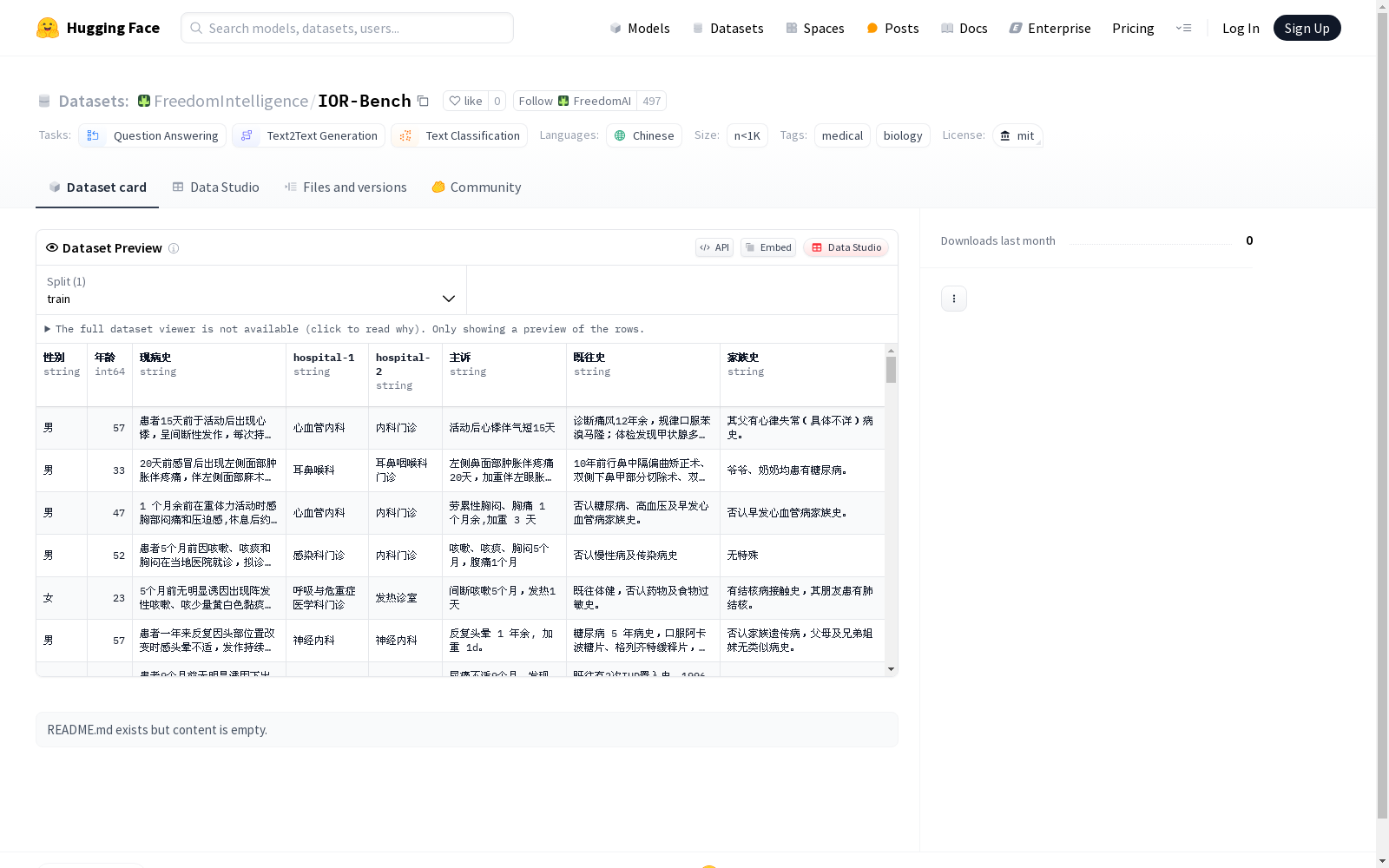Like the IOR-Bench dataset
1389x868 pixels.
pos(465,101)
